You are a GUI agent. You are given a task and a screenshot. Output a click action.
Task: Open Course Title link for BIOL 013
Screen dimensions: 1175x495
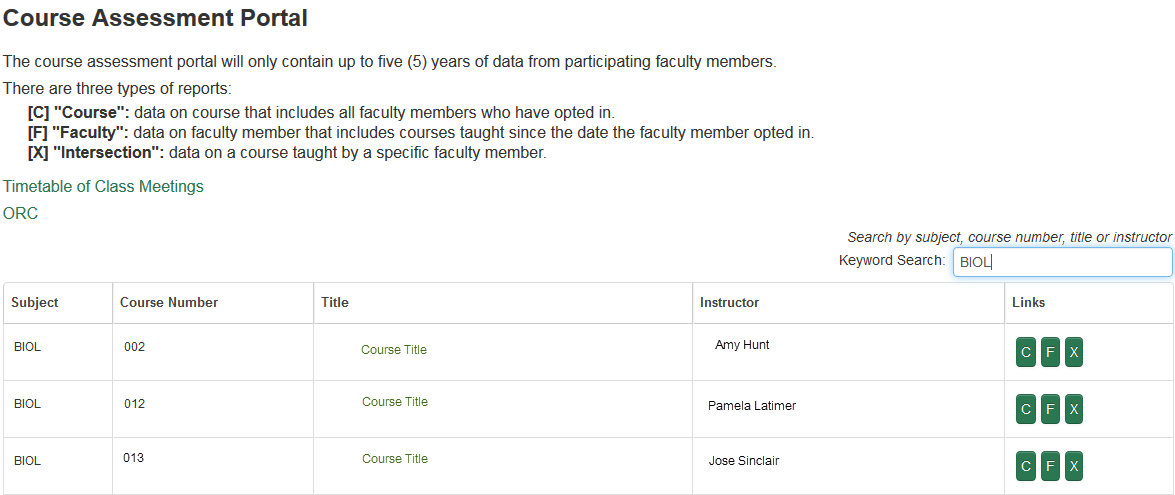coord(395,459)
